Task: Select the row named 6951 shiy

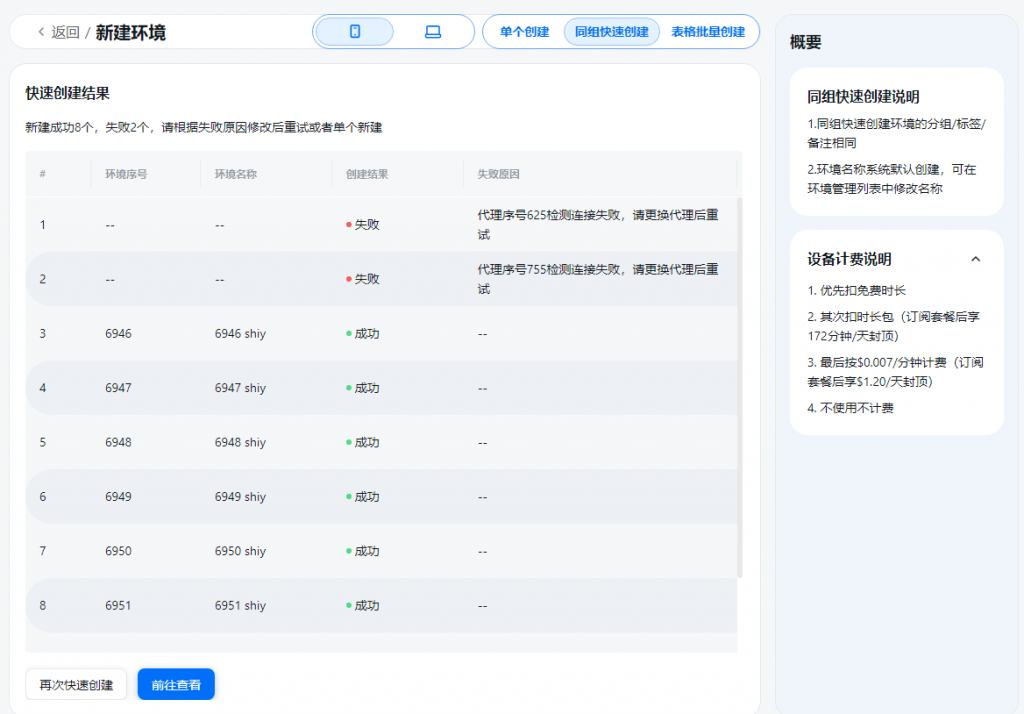Action: [x=381, y=606]
